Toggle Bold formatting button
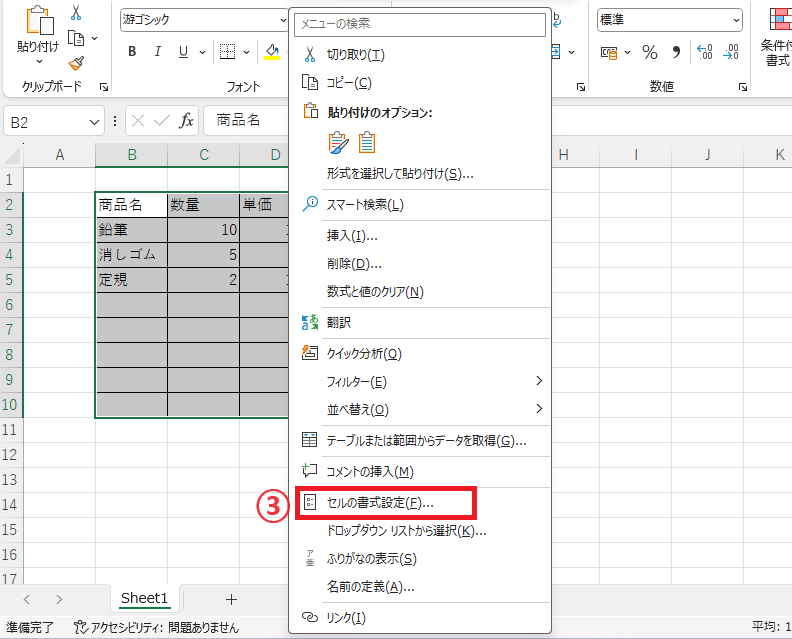 click(132, 52)
